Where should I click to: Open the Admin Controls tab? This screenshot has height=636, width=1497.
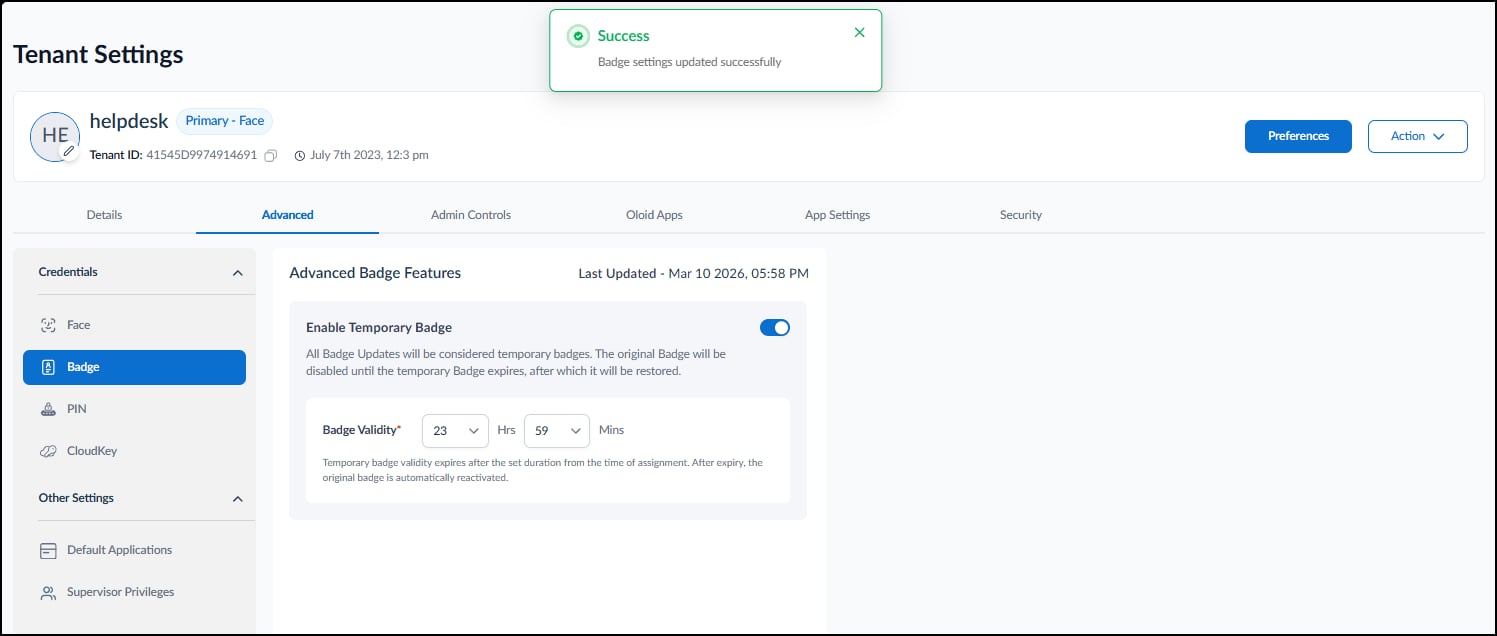click(471, 215)
